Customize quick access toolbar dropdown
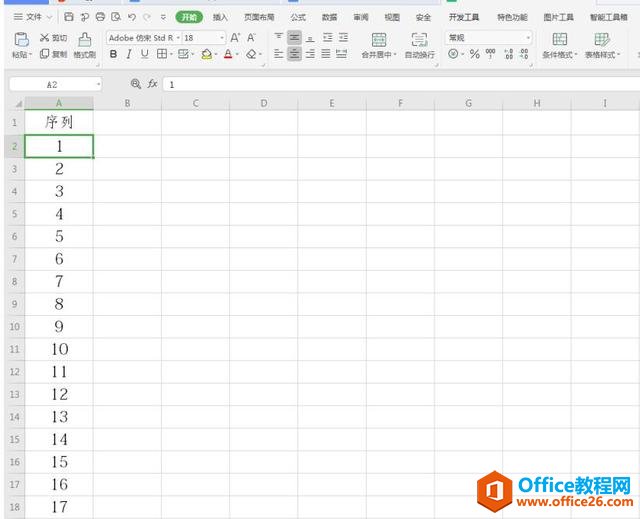This screenshot has width=640, height=519. (163, 17)
